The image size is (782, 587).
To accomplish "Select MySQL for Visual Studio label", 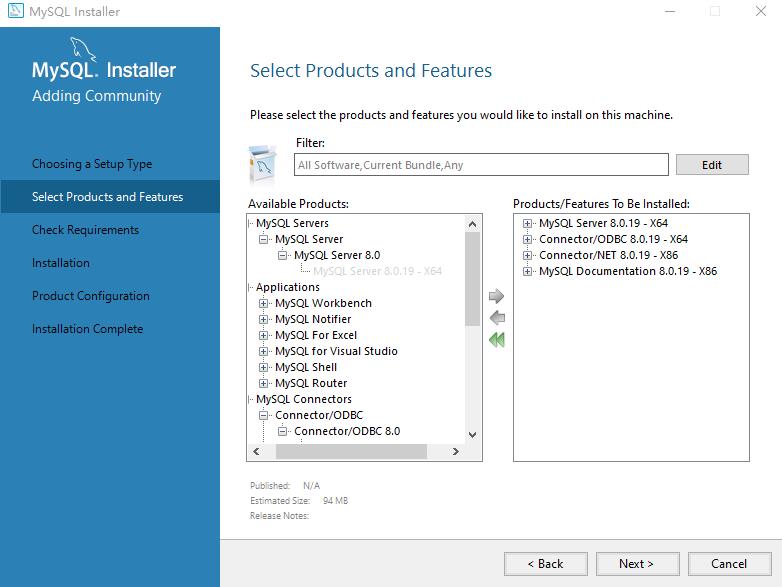I will [x=336, y=351].
